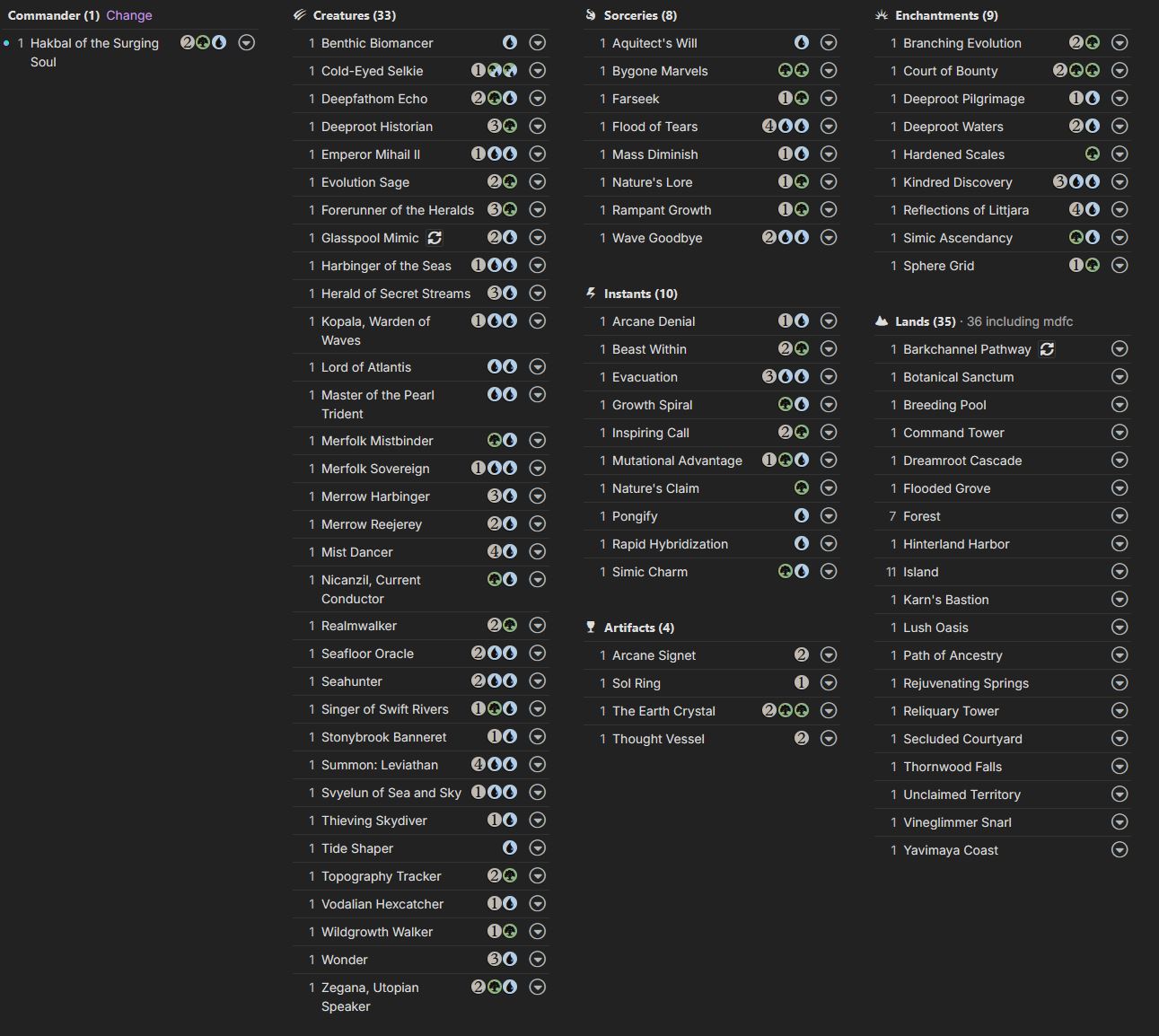This screenshot has height=1036, width=1159.
Task: Select the Thought Vessel card name
Action: 658,739
